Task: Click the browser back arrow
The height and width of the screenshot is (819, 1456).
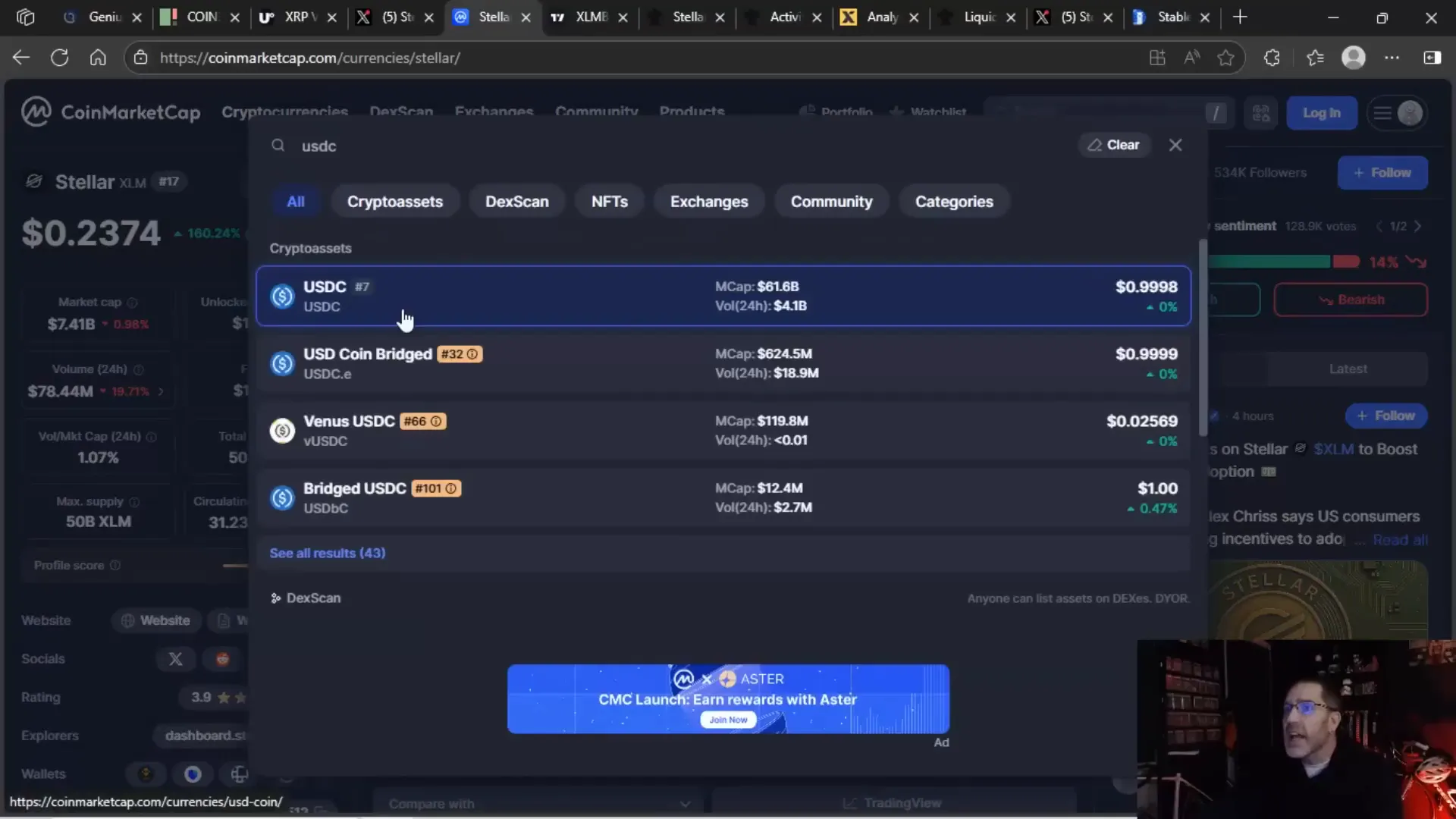Action: tap(21, 58)
